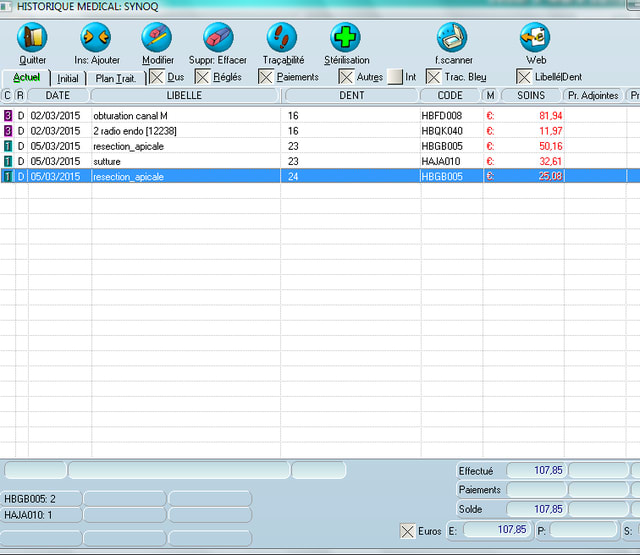This screenshot has height=555, width=640.
Task: Click the Quitter door icon
Action: click(x=32, y=38)
